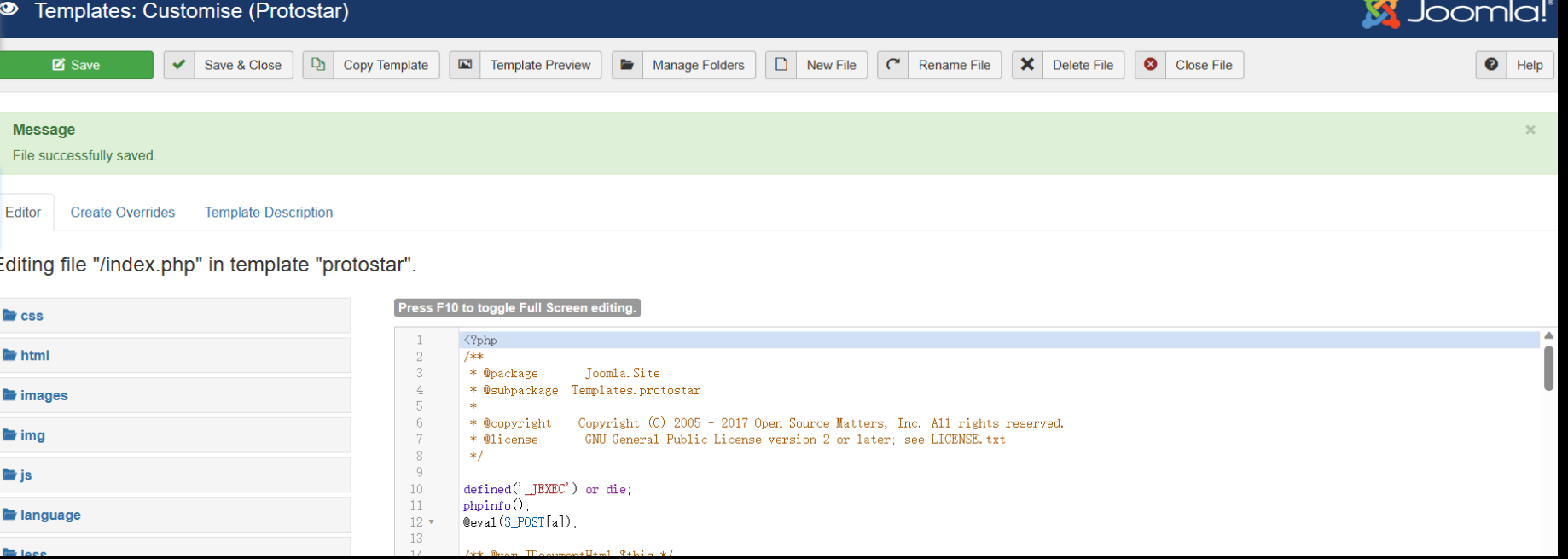Click the "phpinfo();" code on line 11

tap(497, 506)
